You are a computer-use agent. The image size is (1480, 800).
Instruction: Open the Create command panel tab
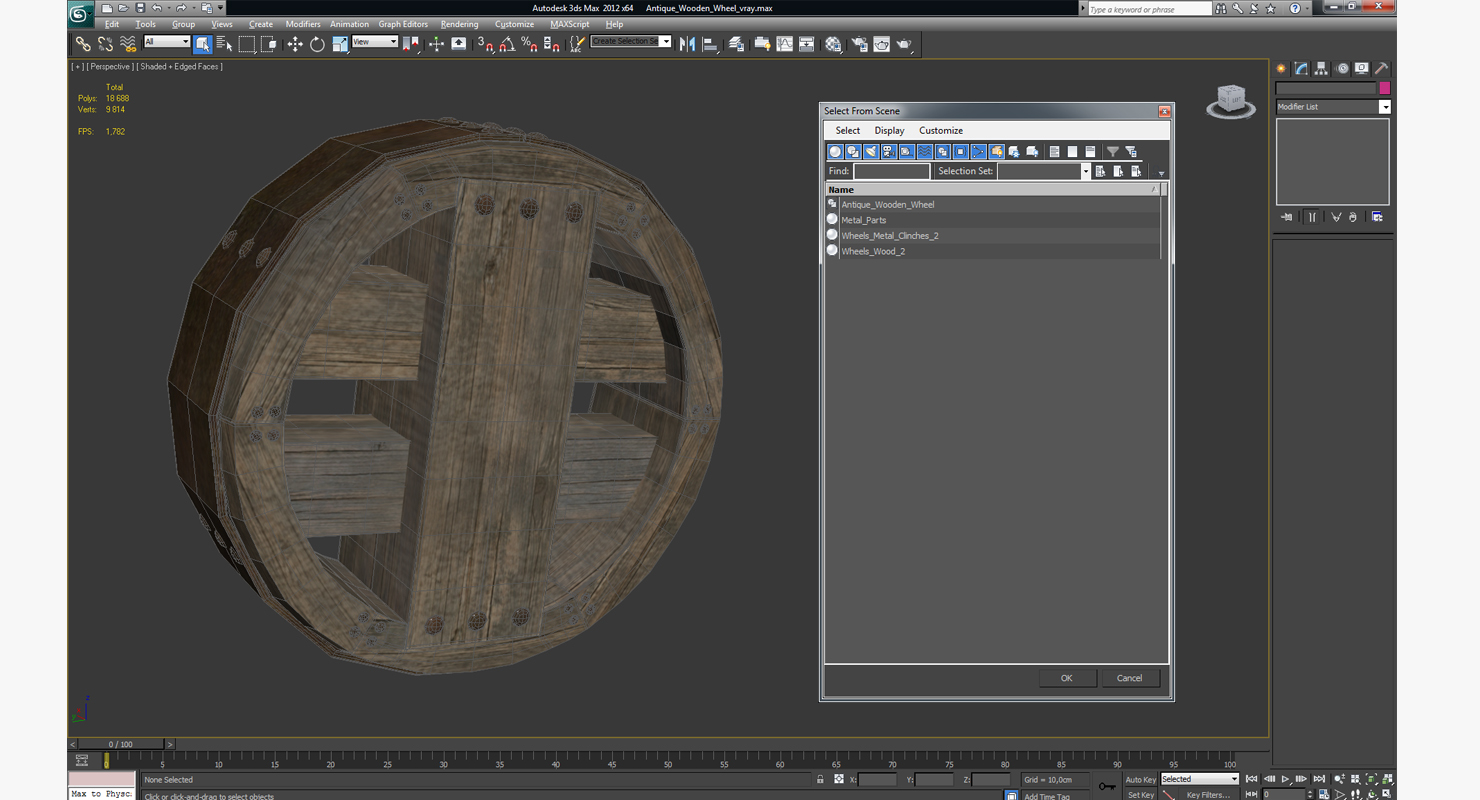tap(1281, 69)
